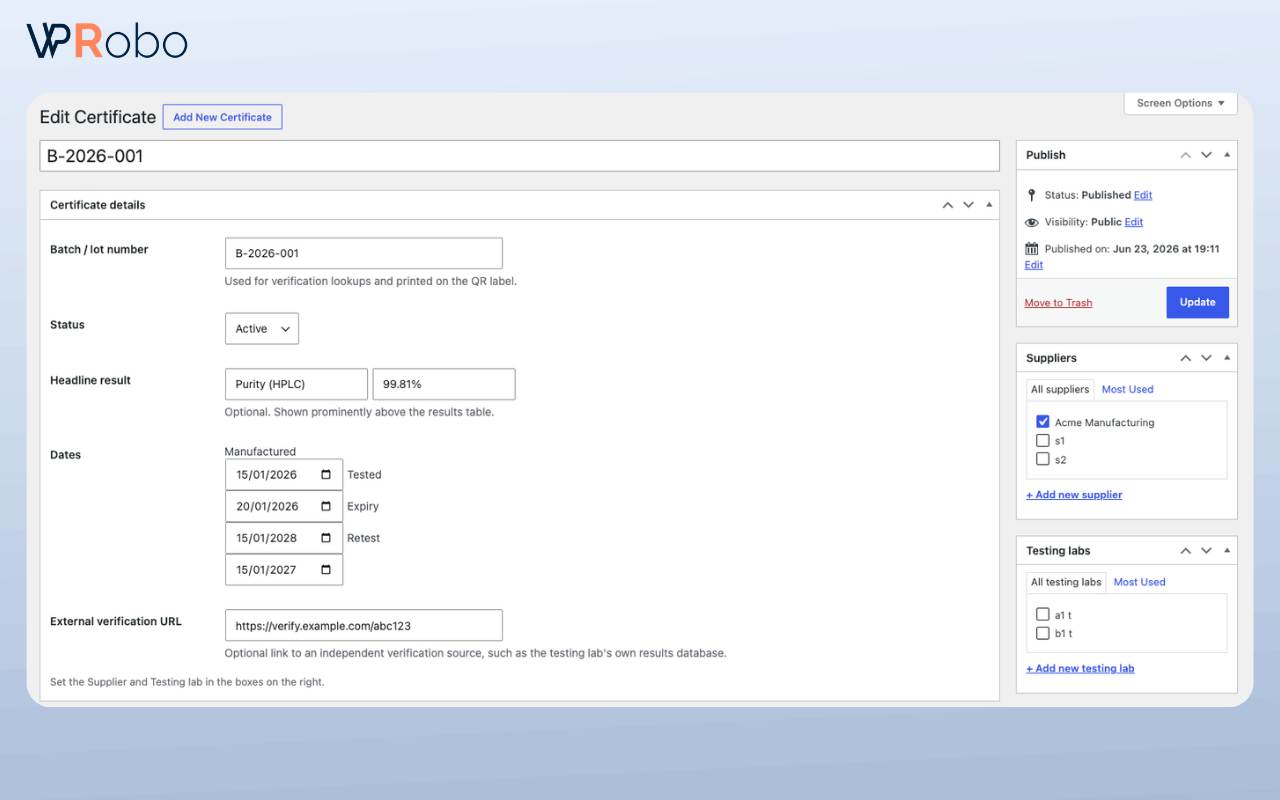Switch to Most Used suppliers tab
The height and width of the screenshot is (800, 1280).
point(1127,389)
